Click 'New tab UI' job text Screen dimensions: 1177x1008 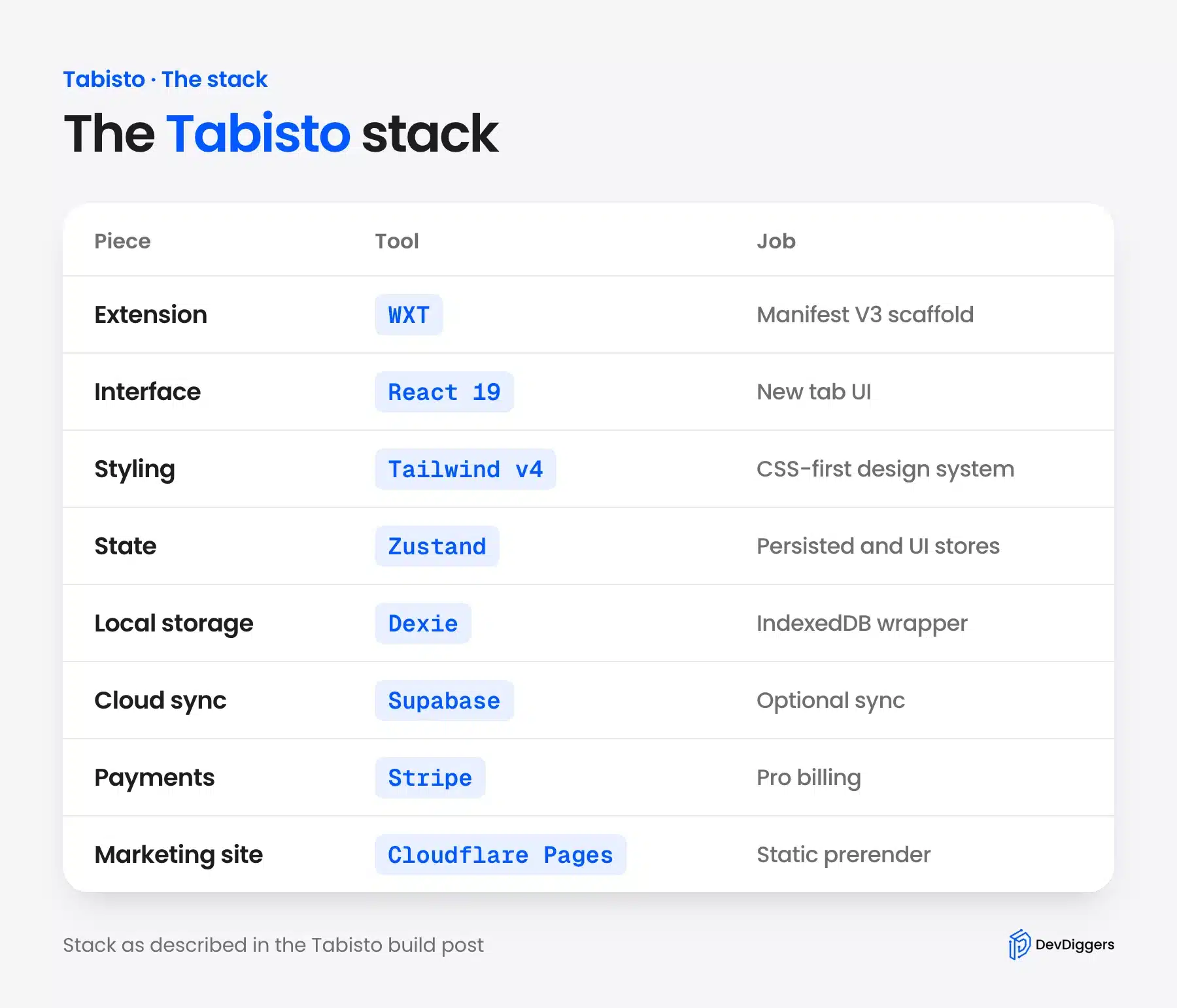[813, 392]
